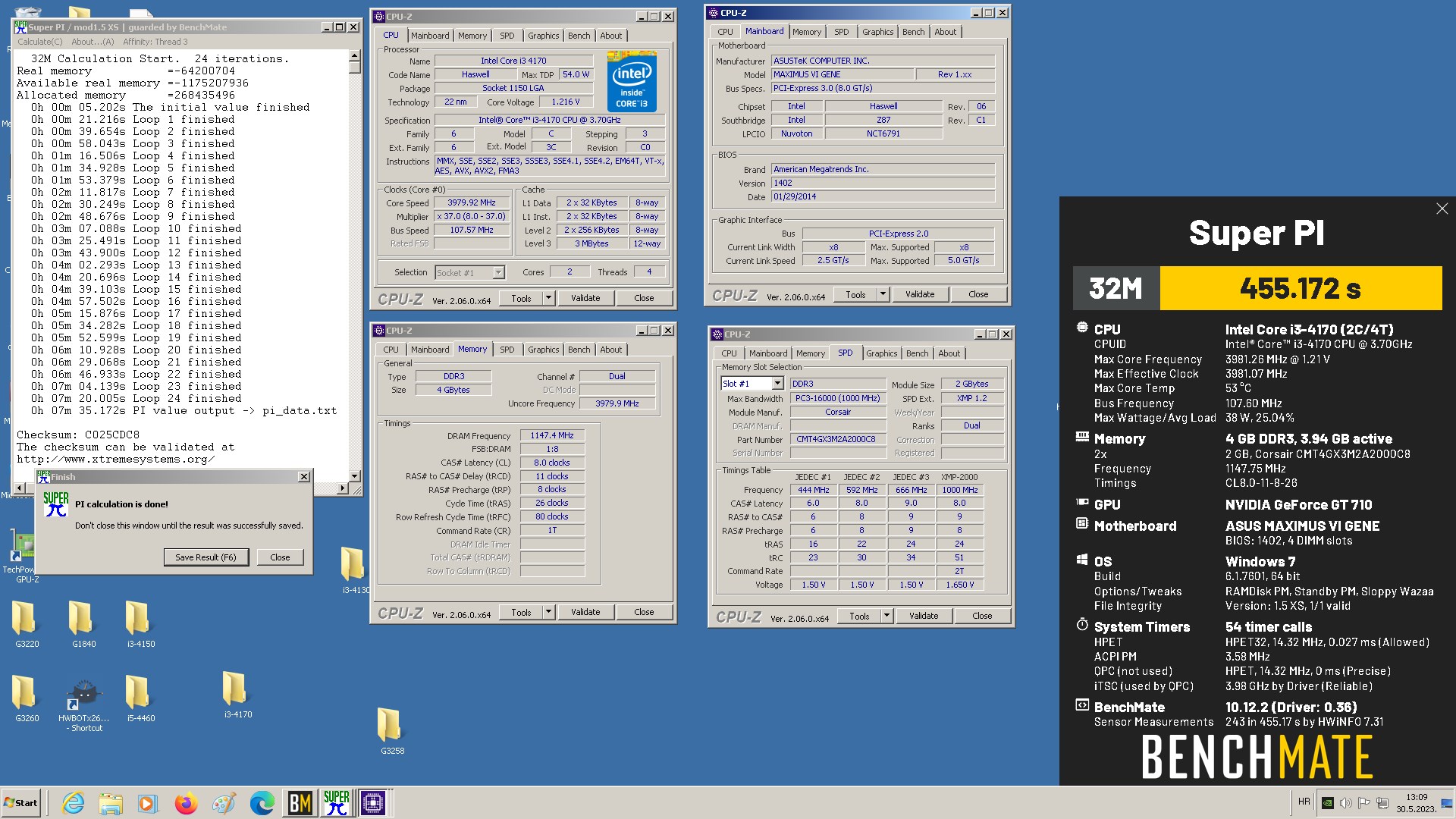Select the G1840 desktop folder
1456x819 pixels.
(83, 624)
